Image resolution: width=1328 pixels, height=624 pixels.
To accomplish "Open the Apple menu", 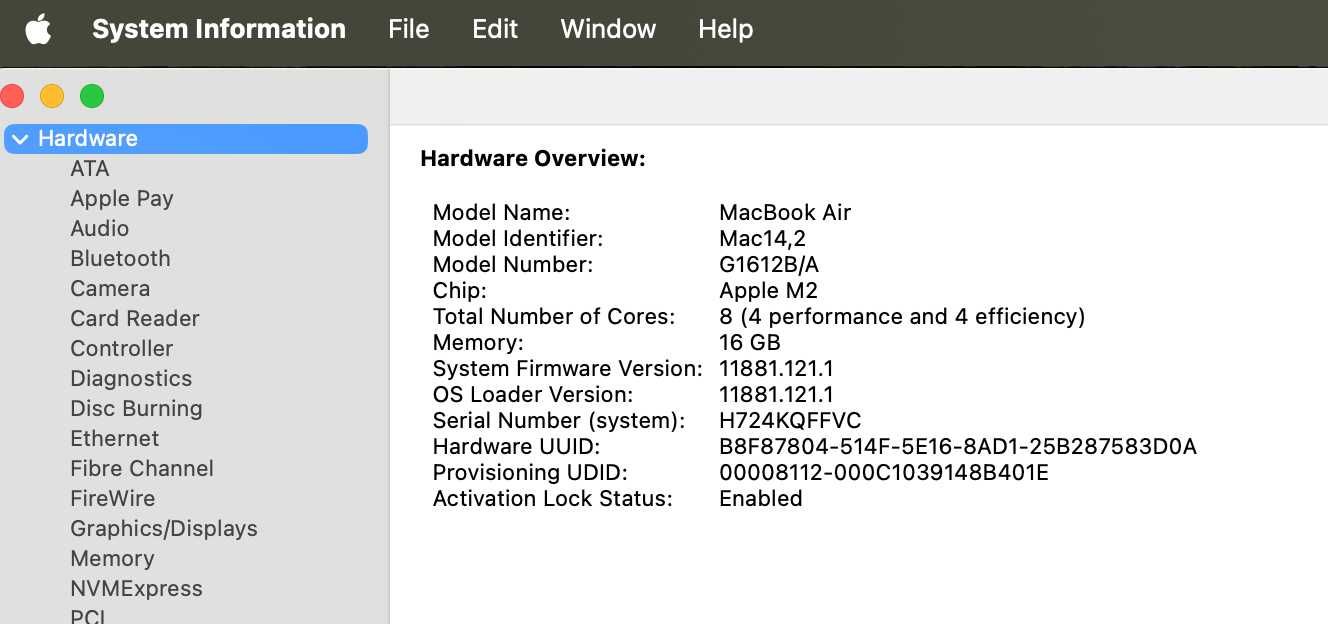I will pos(38,30).
